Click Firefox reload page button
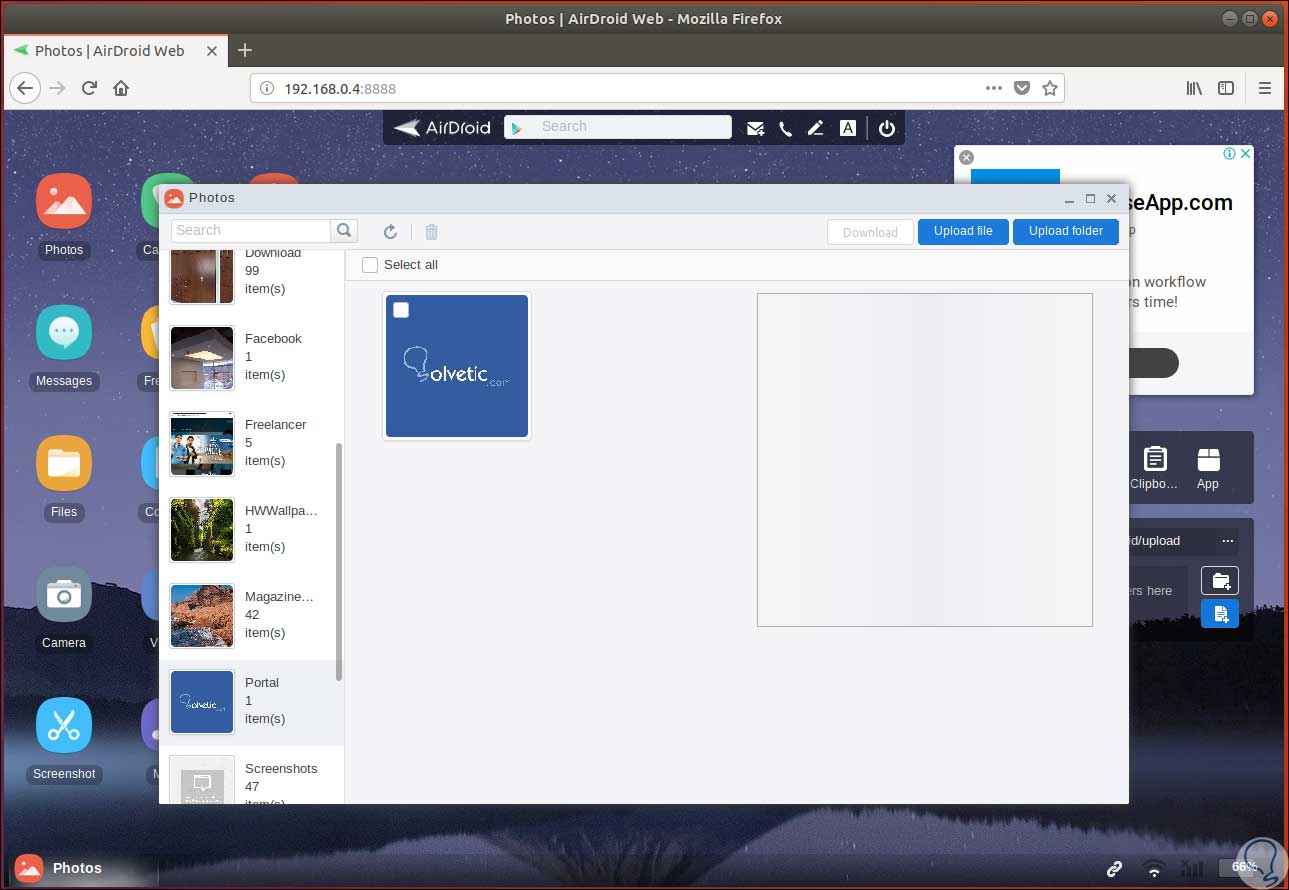This screenshot has height=890, width=1289. (89, 88)
